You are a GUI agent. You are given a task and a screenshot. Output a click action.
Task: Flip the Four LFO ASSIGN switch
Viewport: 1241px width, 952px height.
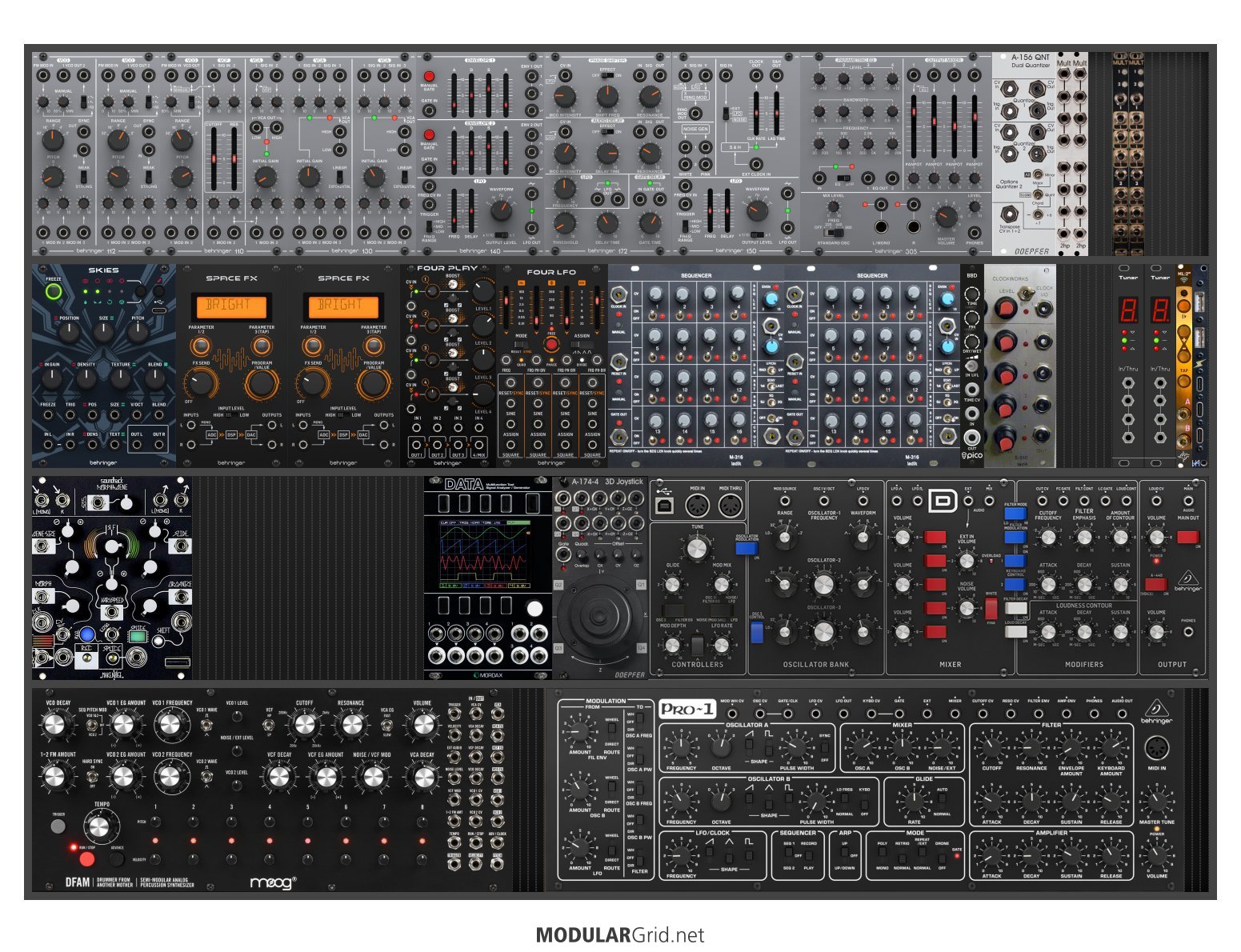tap(582, 344)
